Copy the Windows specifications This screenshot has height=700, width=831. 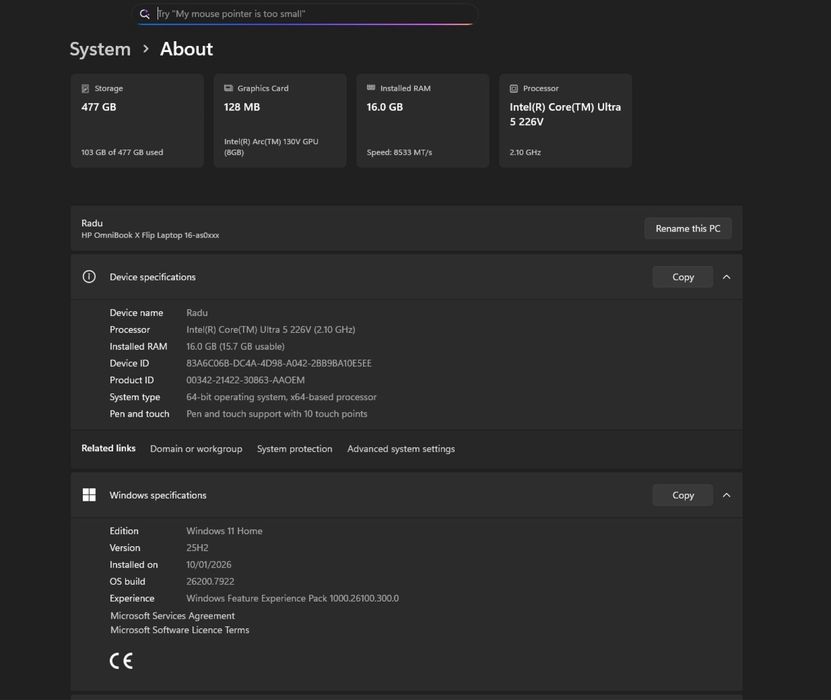click(683, 495)
